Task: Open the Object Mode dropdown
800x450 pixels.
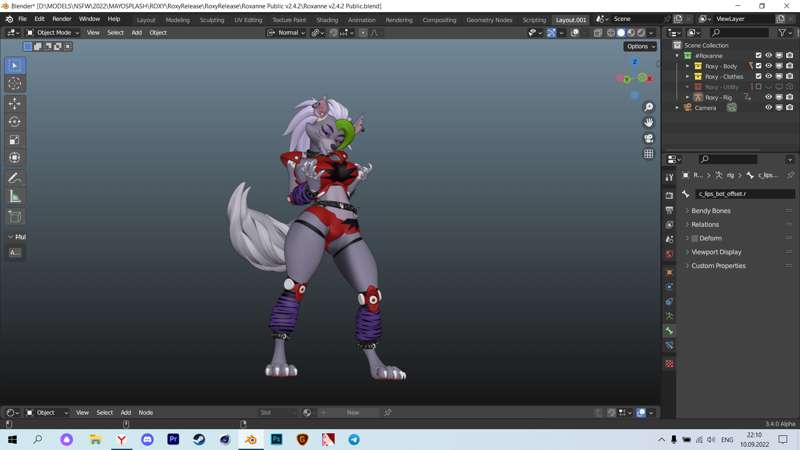Action: (x=53, y=33)
